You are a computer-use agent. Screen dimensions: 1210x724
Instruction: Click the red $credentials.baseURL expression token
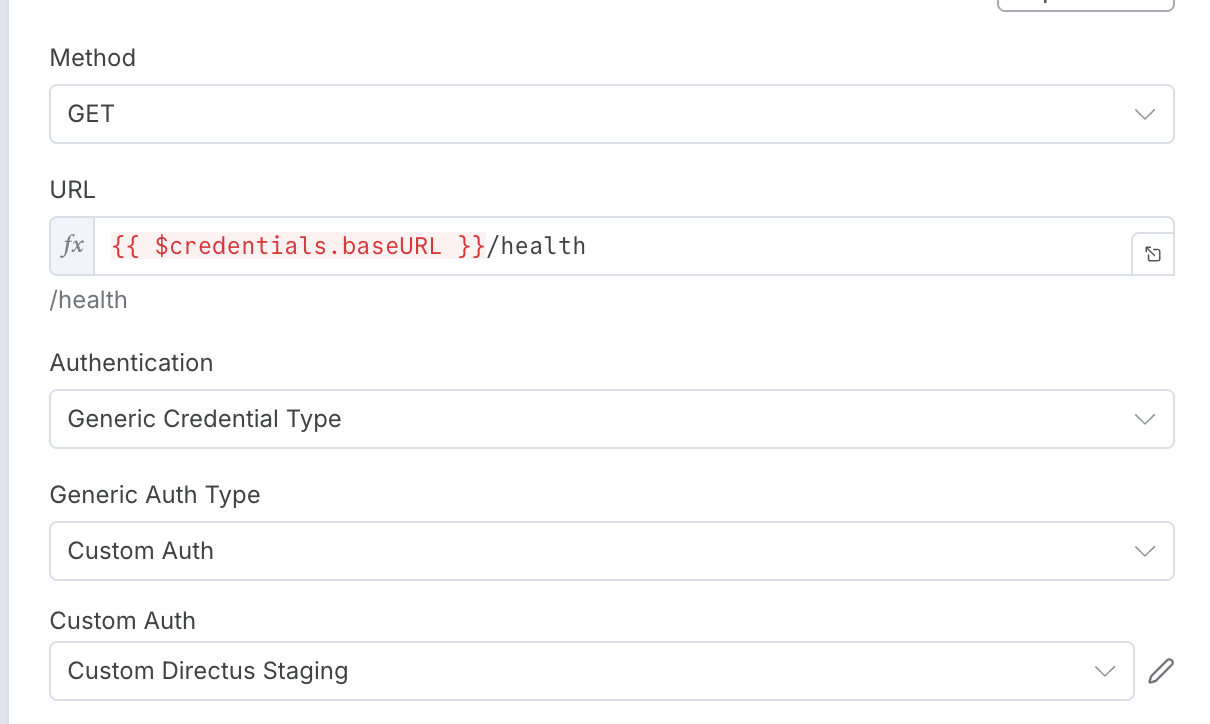tap(298, 246)
